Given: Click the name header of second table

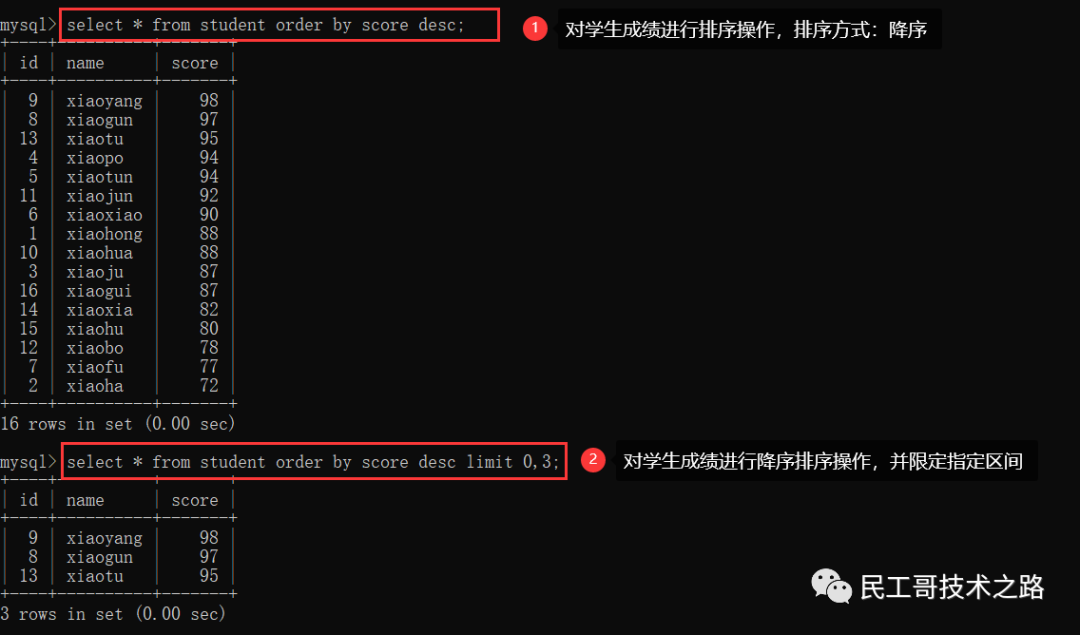Looking at the screenshot, I should click(x=85, y=501).
